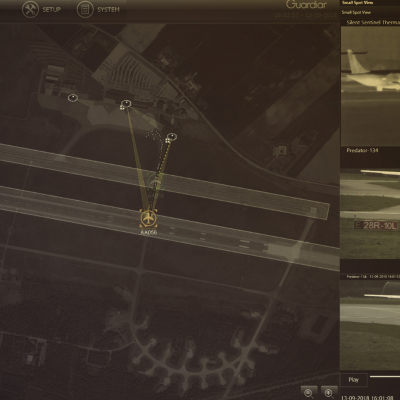Select camera marker with the dotted yellow line
This screenshot has width=400, height=400.
click(x=171, y=137)
